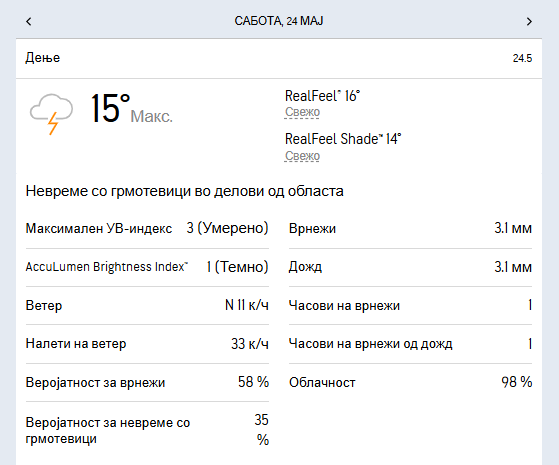Image resolution: width=559 pixels, height=465 pixels.
Task: Click the САБОТА, 24 МАЈ date header
Action: 279,21
